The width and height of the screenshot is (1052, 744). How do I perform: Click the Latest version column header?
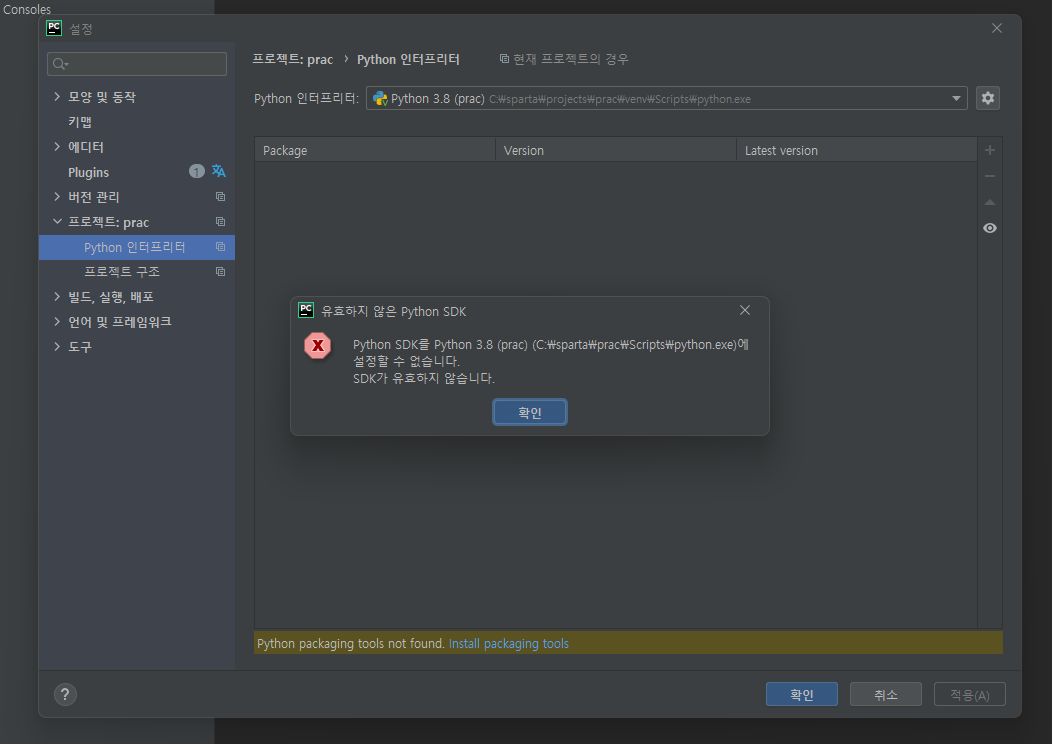[857, 150]
